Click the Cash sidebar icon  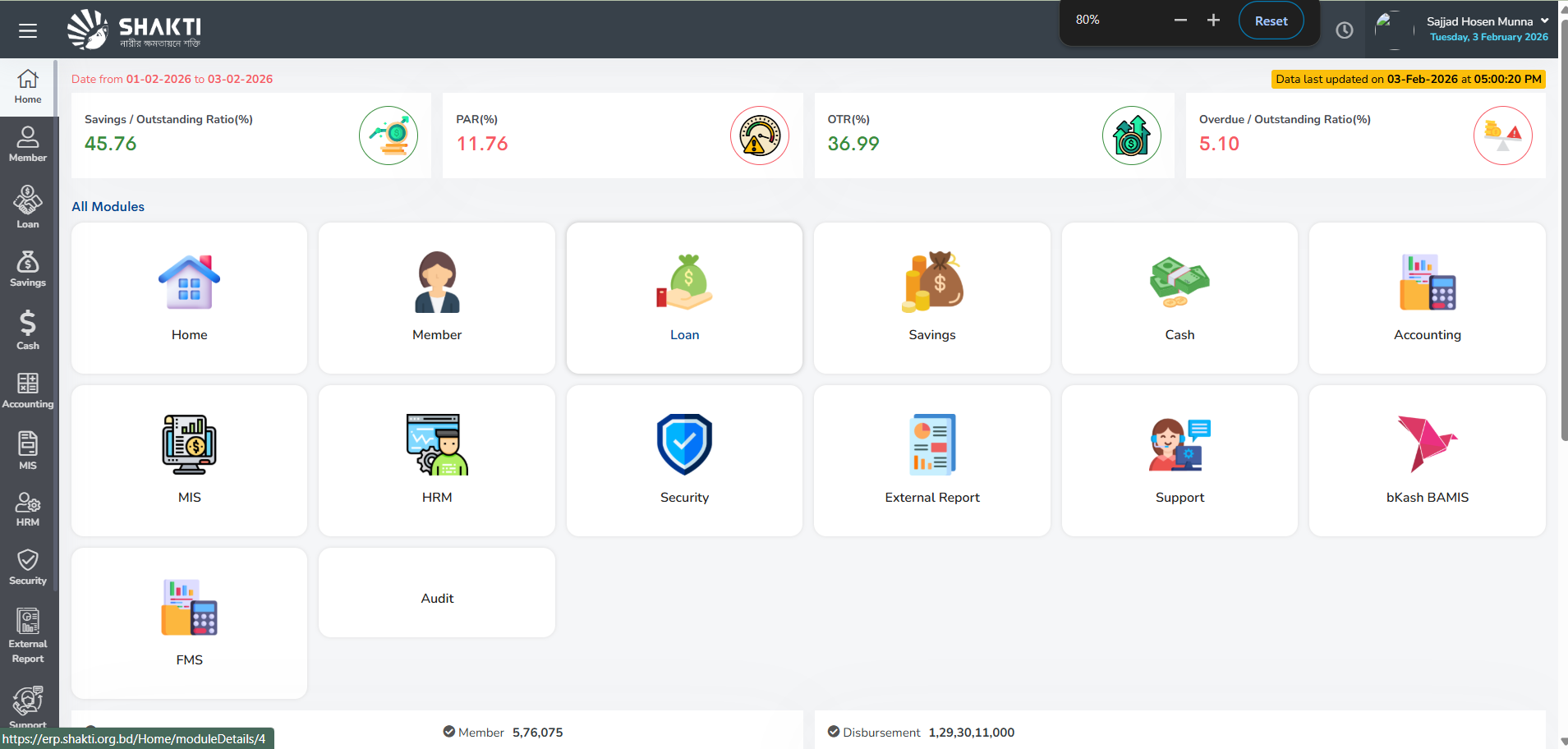tap(27, 328)
